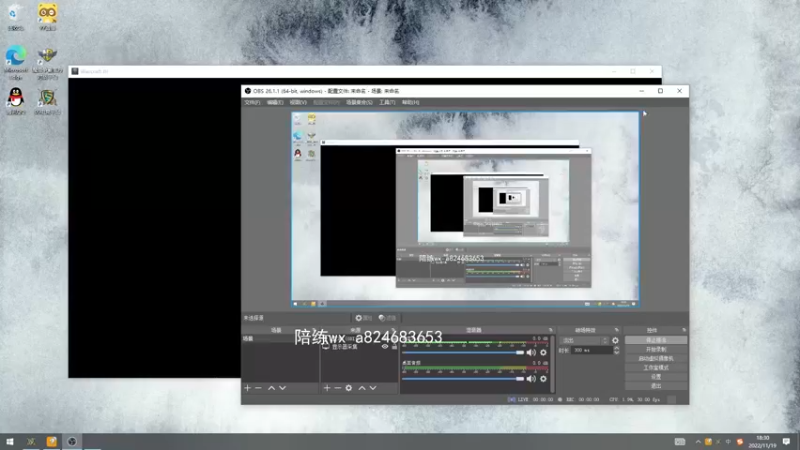The height and width of the screenshot is (450, 800).
Task: Step the transition duration with its arrows
Action: [x=616, y=351]
